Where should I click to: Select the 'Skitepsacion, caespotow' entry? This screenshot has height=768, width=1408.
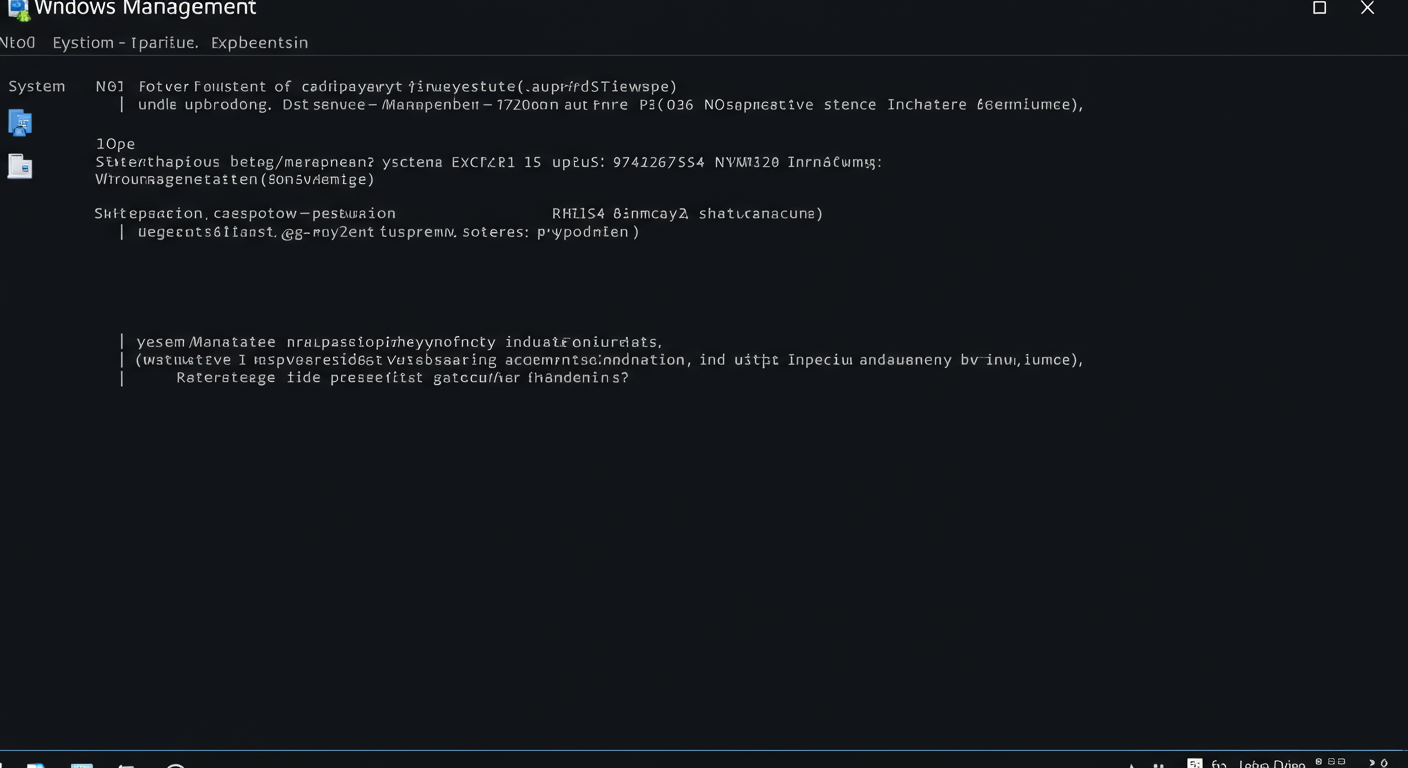pyautogui.click(x=245, y=214)
